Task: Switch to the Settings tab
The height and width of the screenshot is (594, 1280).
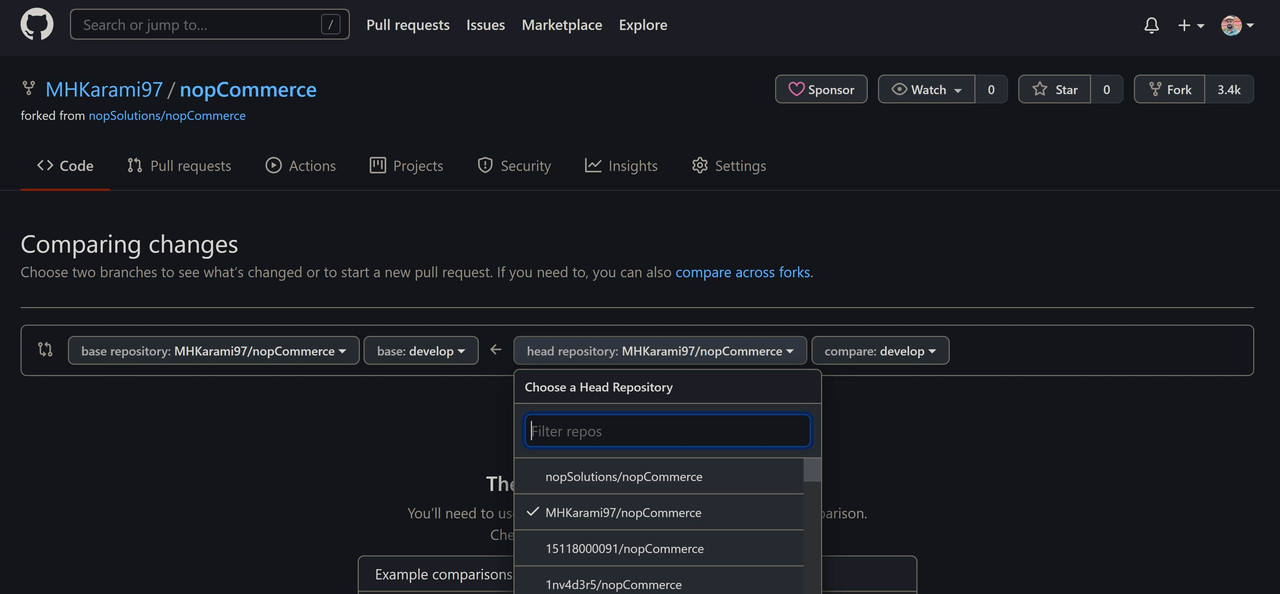Action: point(729,166)
